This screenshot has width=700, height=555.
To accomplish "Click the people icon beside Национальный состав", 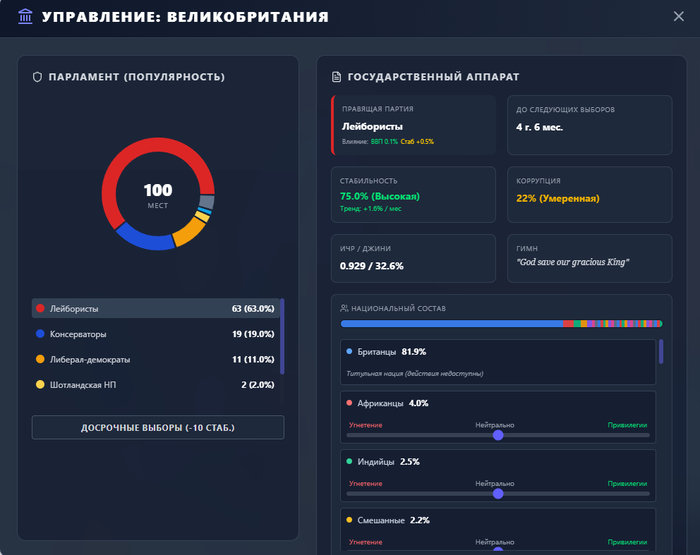I will click(x=344, y=308).
